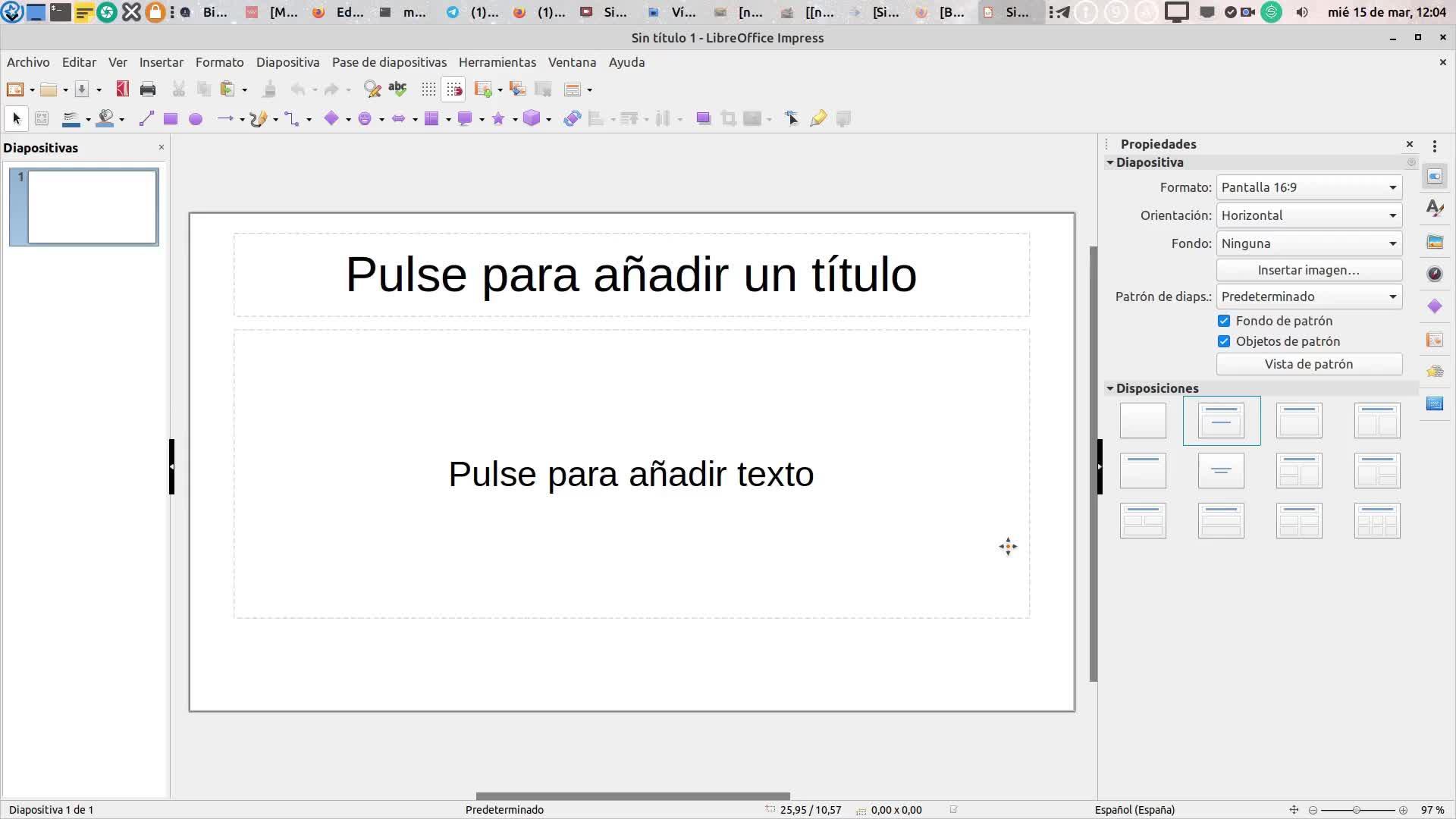1456x819 pixels.
Task: Click the Vista de patrón button
Action: pyautogui.click(x=1309, y=364)
